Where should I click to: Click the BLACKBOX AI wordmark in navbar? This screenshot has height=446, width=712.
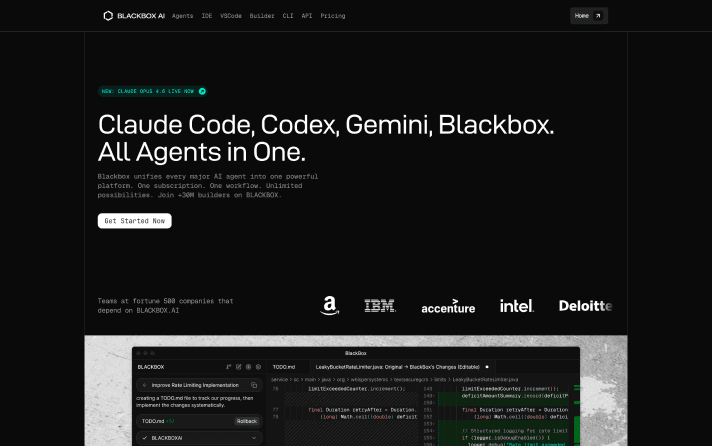coord(141,16)
